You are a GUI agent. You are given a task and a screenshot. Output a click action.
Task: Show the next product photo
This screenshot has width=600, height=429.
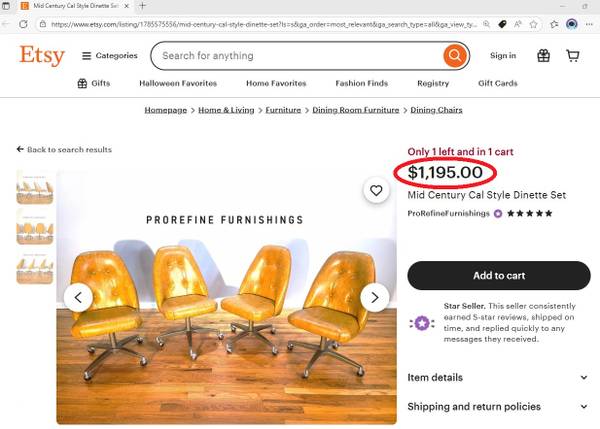(375, 297)
